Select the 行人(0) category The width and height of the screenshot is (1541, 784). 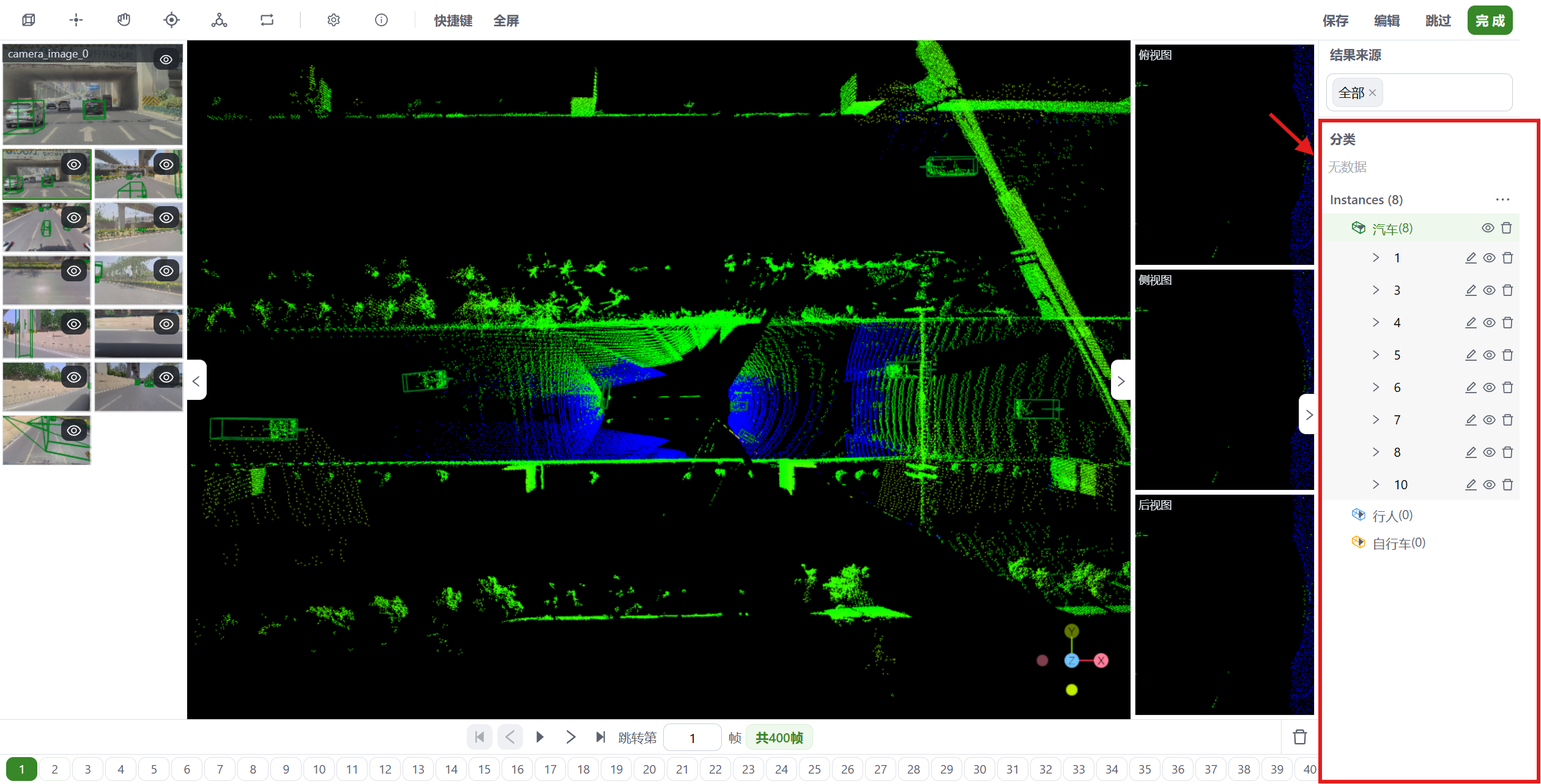pyautogui.click(x=1392, y=516)
